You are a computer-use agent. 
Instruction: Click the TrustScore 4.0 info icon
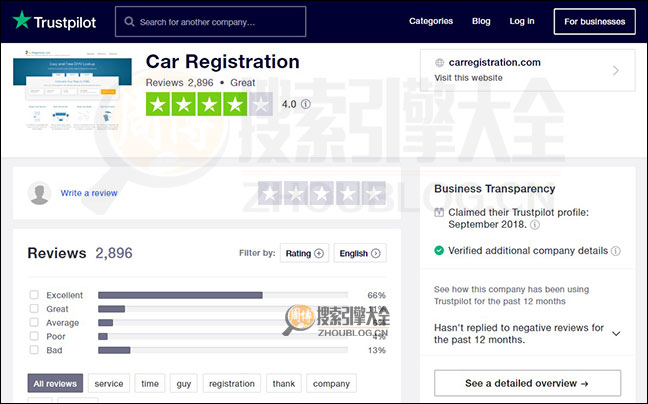click(305, 104)
